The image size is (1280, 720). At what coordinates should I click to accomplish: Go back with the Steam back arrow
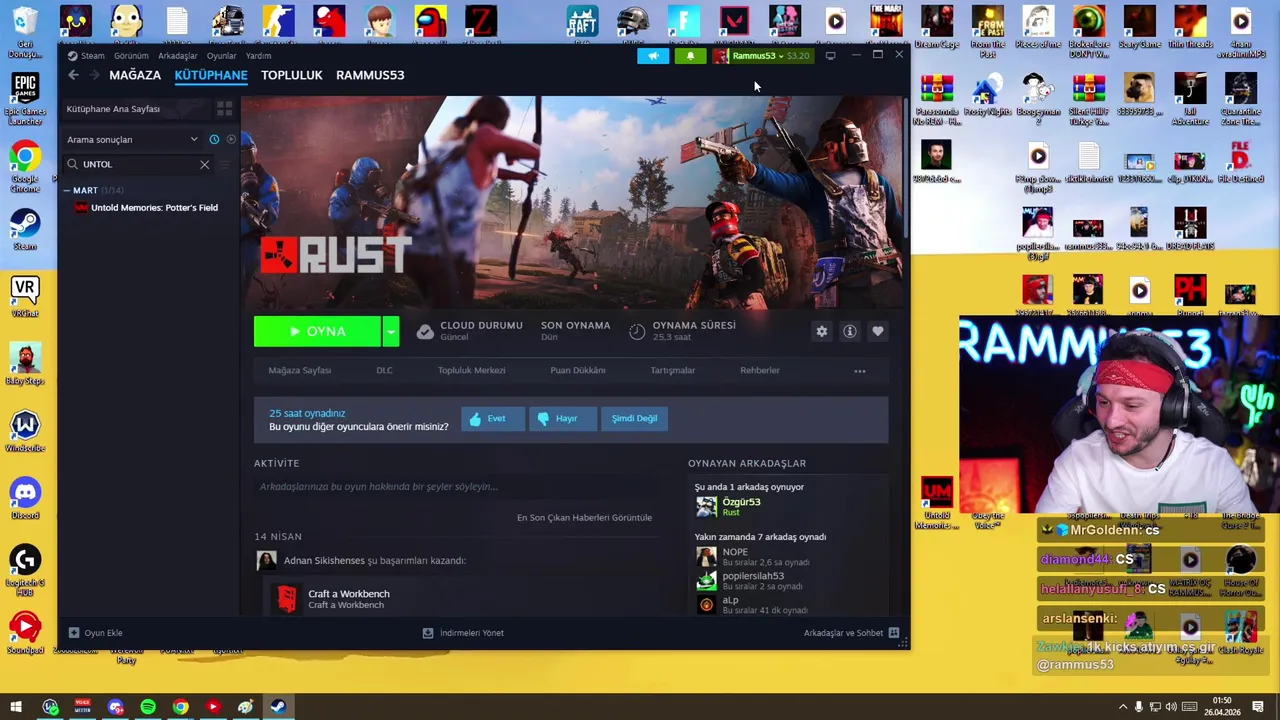pyautogui.click(x=73, y=76)
